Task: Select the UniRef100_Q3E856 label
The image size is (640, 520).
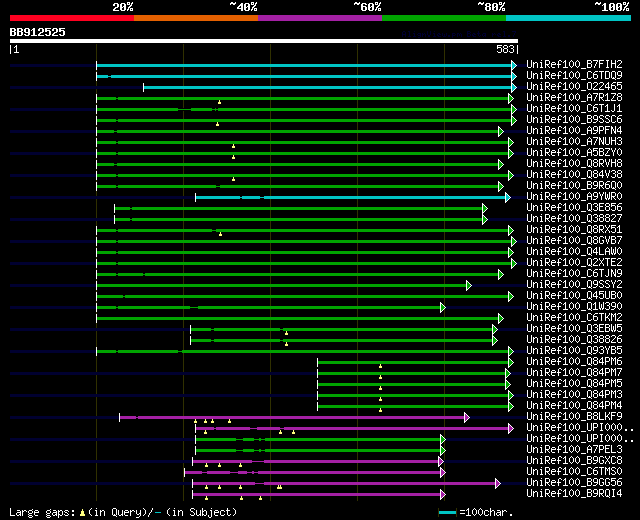Action: pyautogui.click(x=574, y=208)
